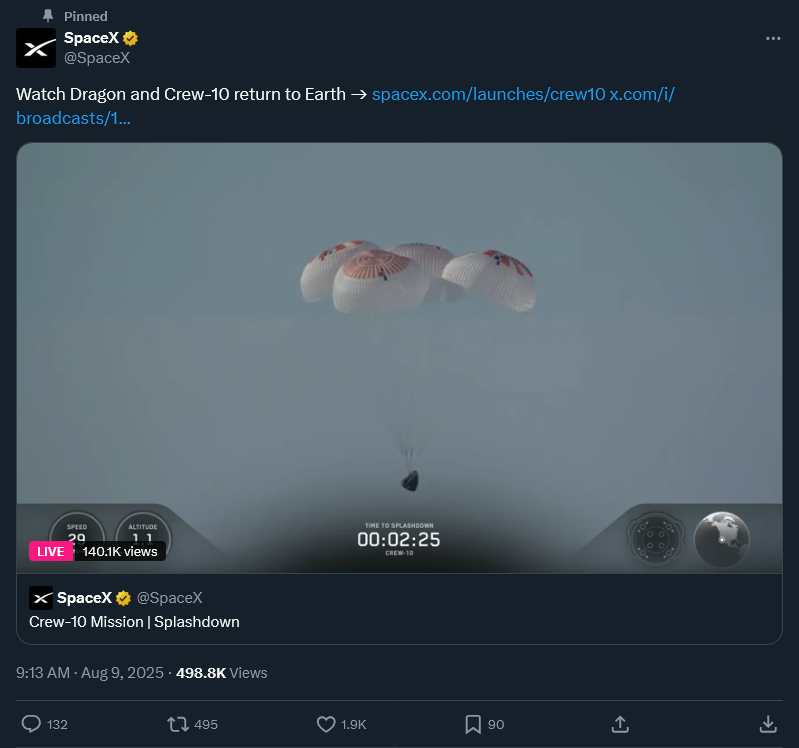Click the SpaceX display name in header

point(91,38)
